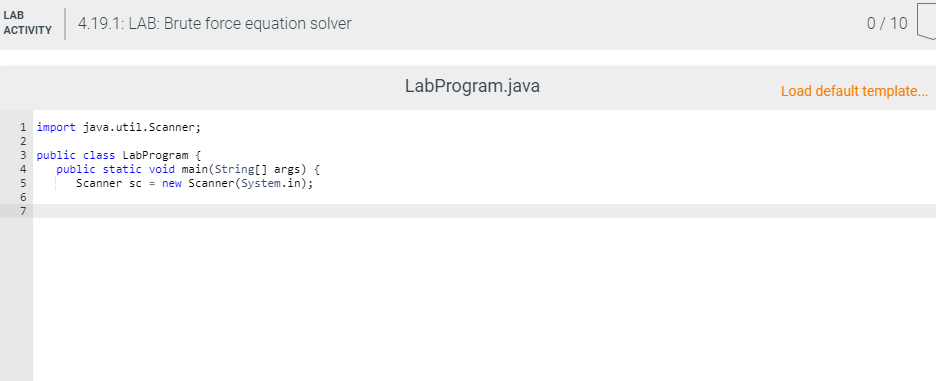Place cursor on import java.util.Scanner line
936x381 pixels.
119,127
